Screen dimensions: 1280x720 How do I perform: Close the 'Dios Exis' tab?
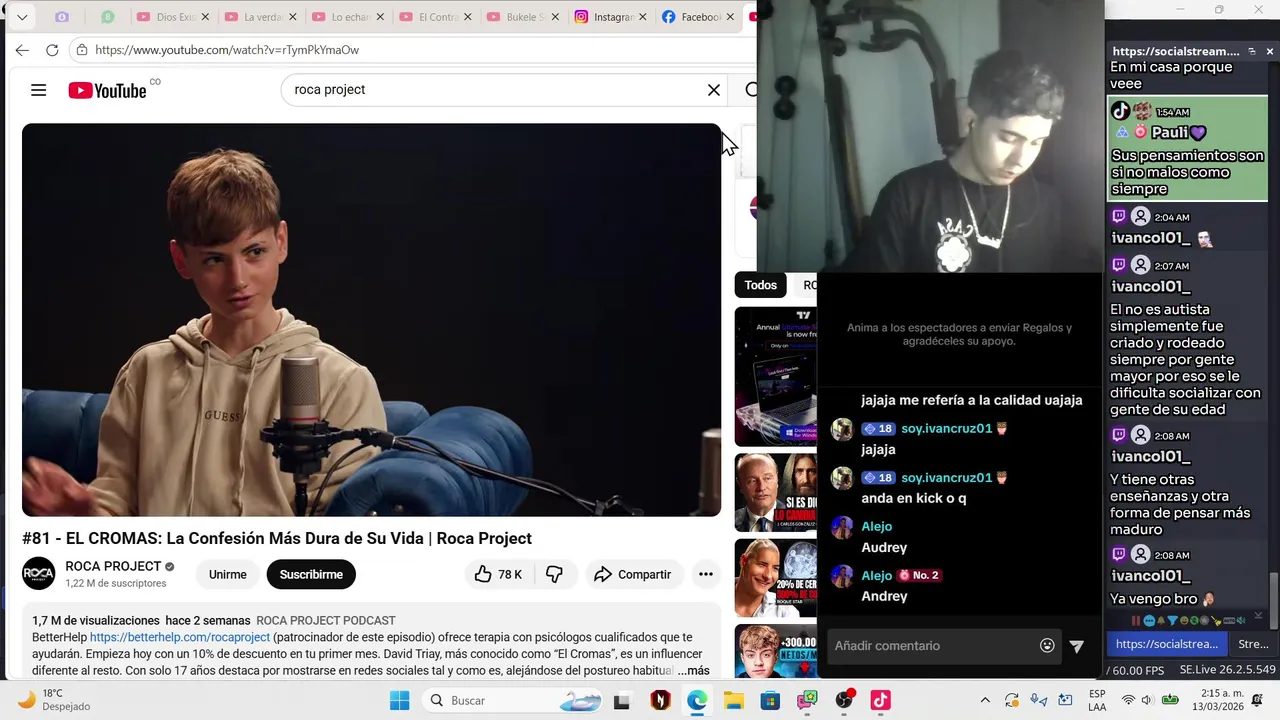[x=206, y=17]
